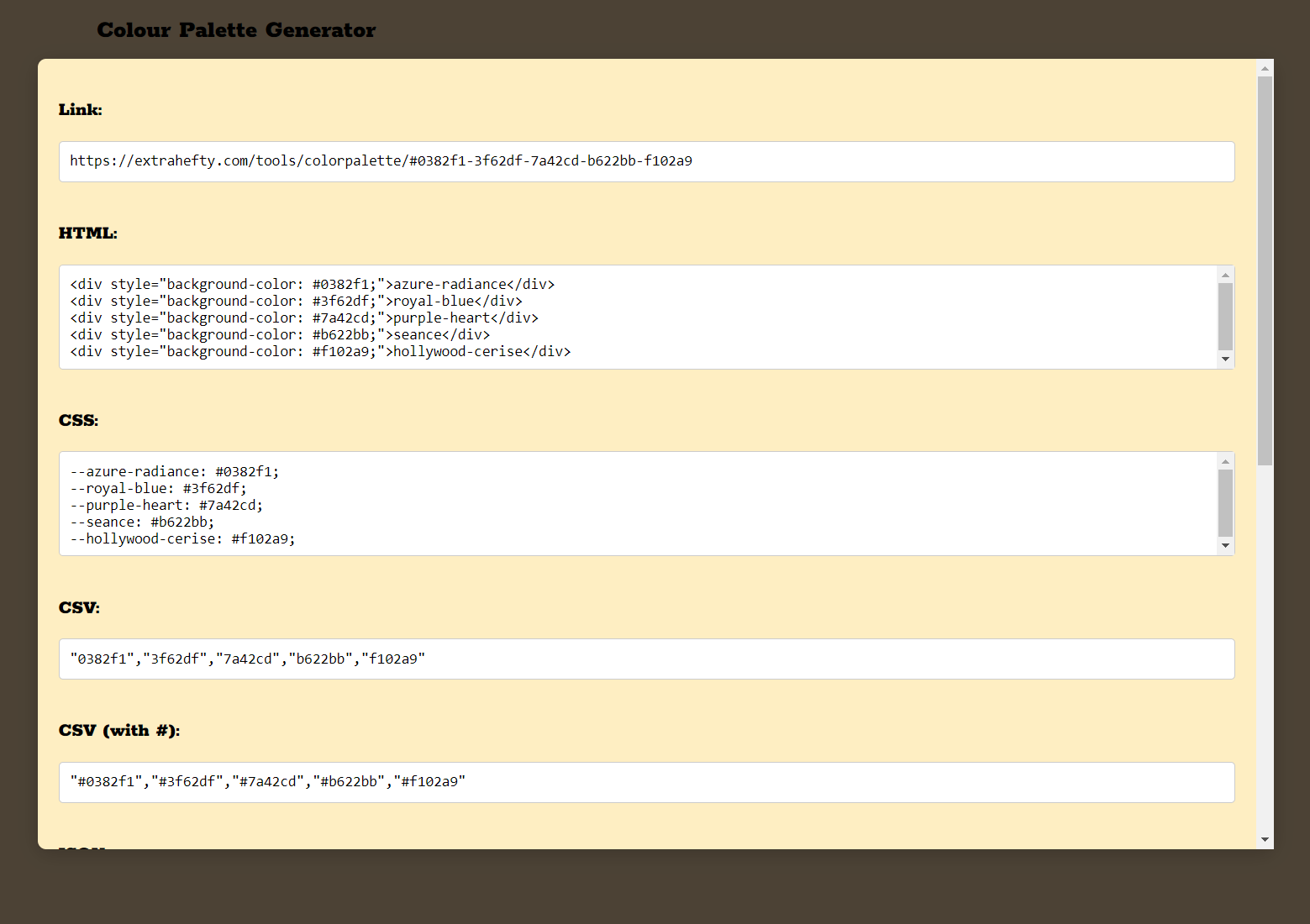
Task: Click the hollywood-cerise HTML div line
Action: tap(320, 352)
